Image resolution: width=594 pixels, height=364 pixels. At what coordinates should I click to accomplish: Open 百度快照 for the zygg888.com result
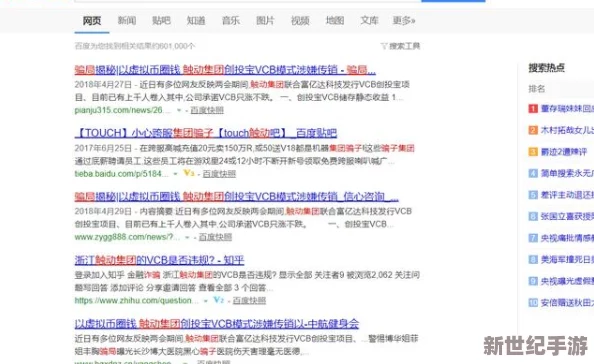215,237
